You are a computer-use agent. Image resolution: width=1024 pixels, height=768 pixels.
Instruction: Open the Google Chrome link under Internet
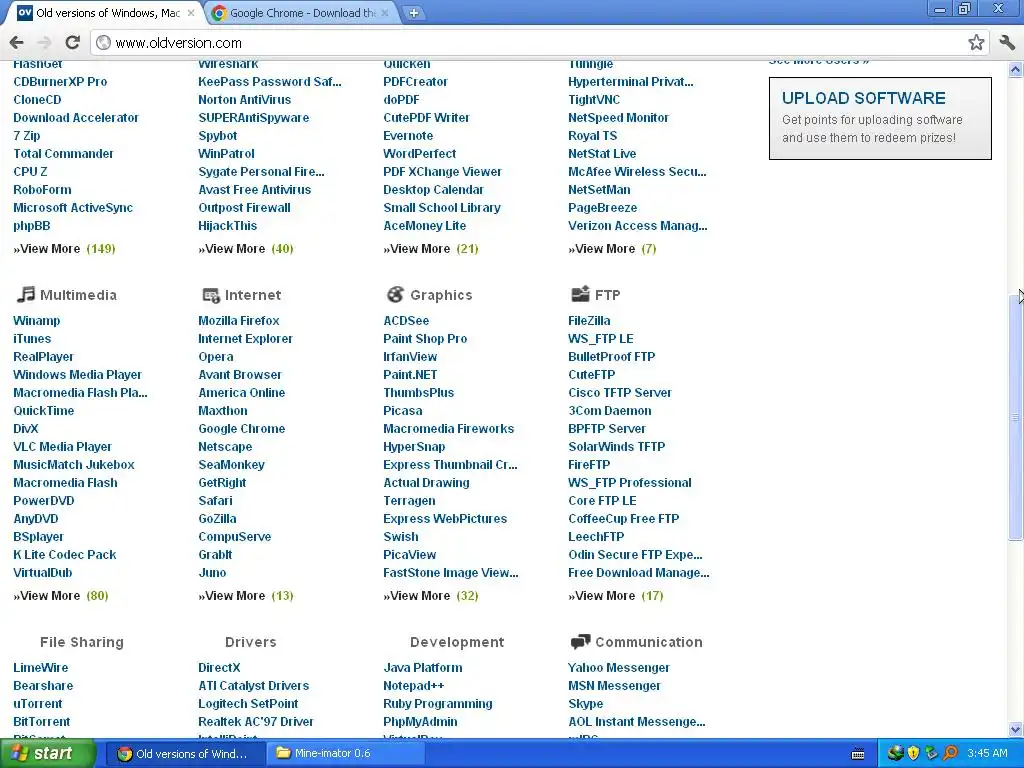tap(242, 429)
